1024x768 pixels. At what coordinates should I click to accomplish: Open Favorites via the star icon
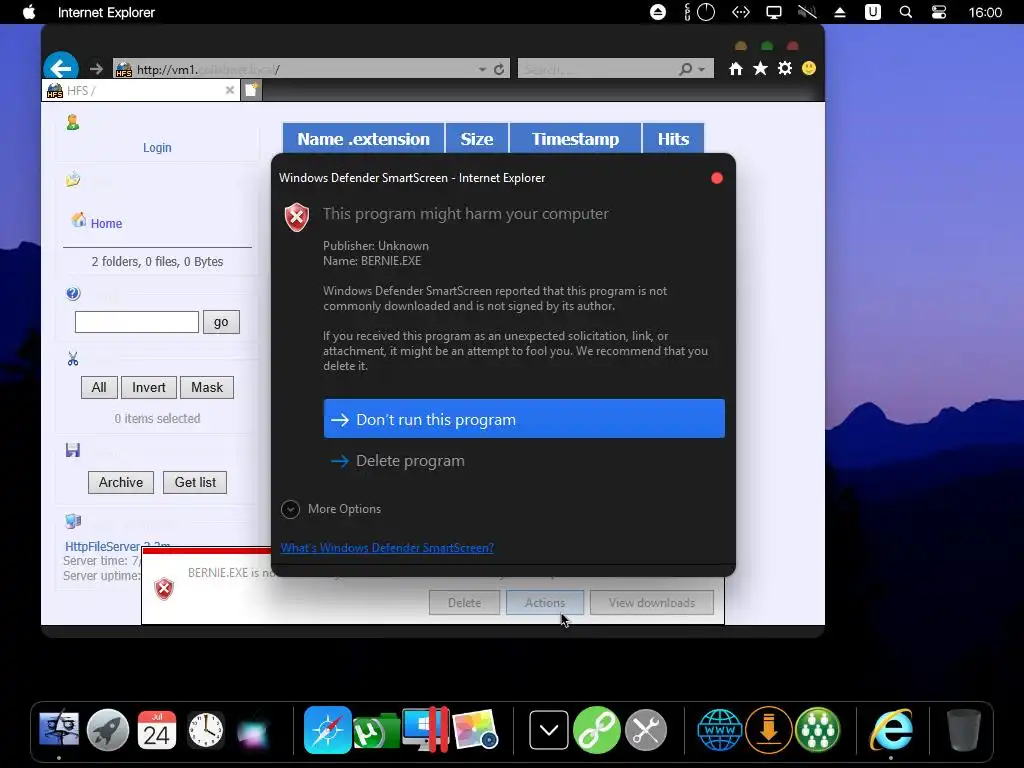pyautogui.click(x=760, y=69)
